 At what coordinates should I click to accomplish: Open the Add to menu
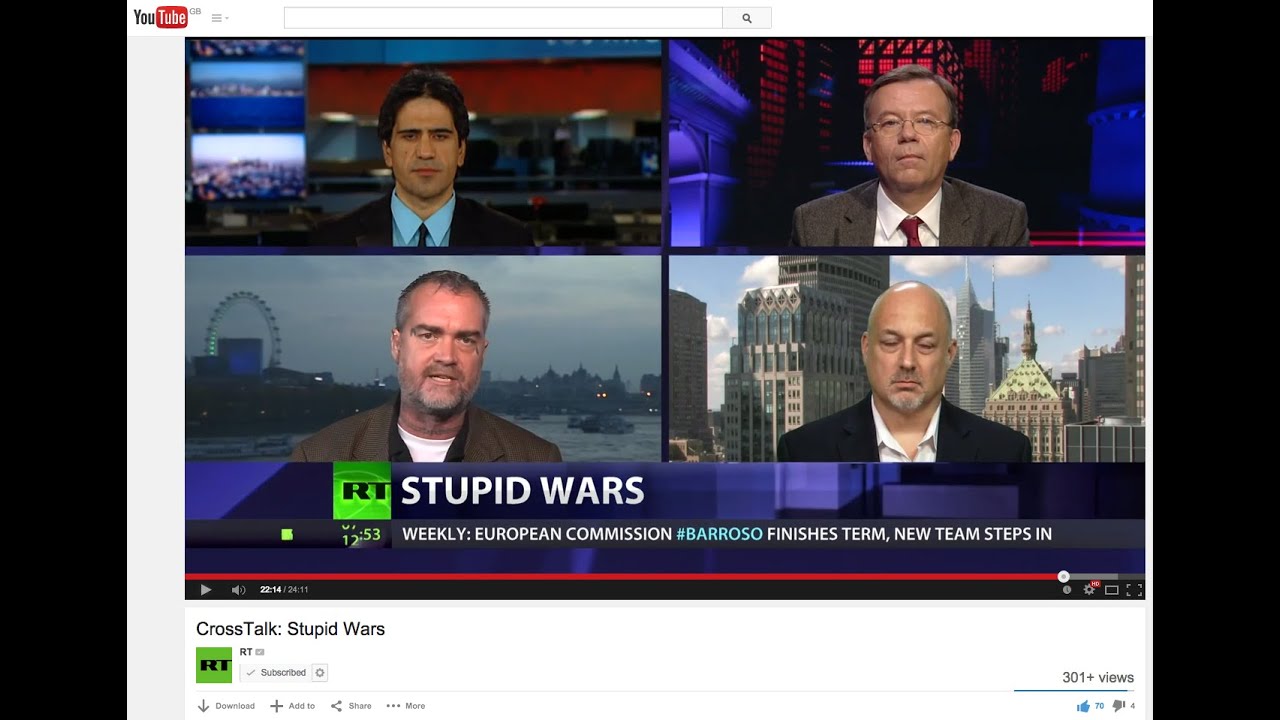(292, 706)
